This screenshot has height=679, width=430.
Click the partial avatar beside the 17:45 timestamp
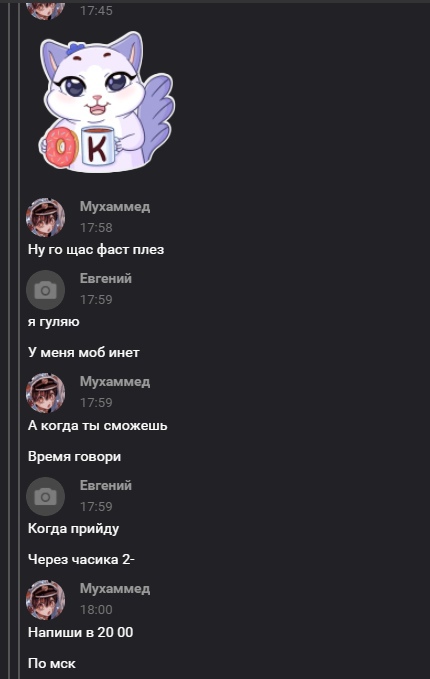tap(45, 10)
